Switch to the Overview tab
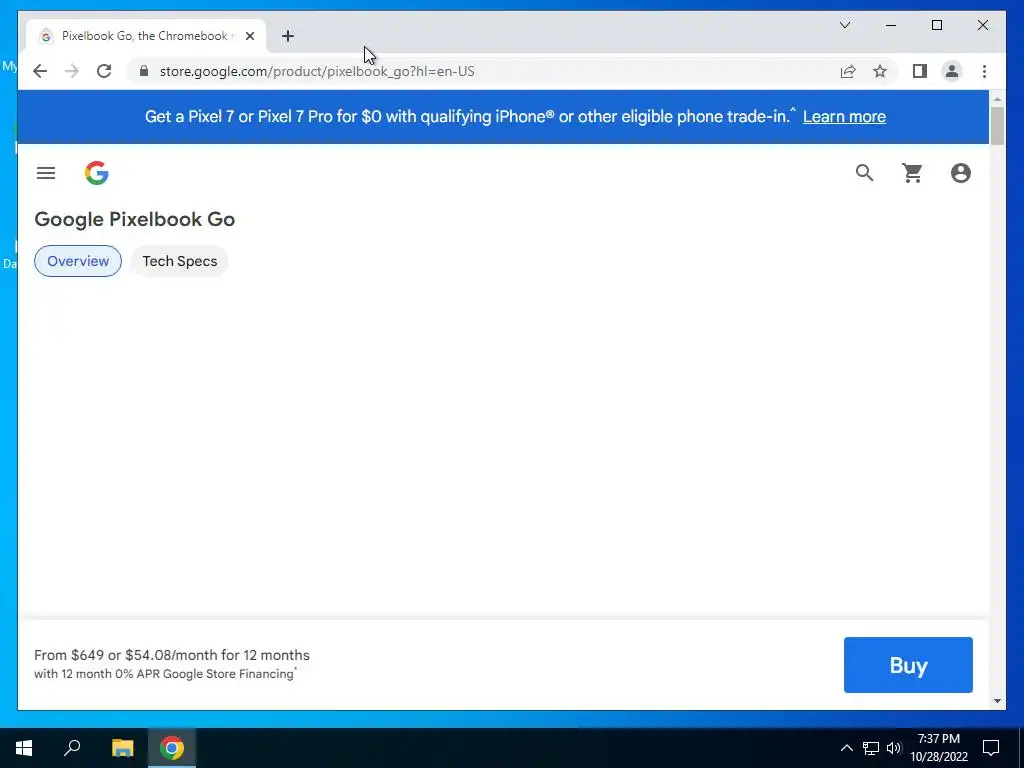The width and height of the screenshot is (1024, 768). 78,261
